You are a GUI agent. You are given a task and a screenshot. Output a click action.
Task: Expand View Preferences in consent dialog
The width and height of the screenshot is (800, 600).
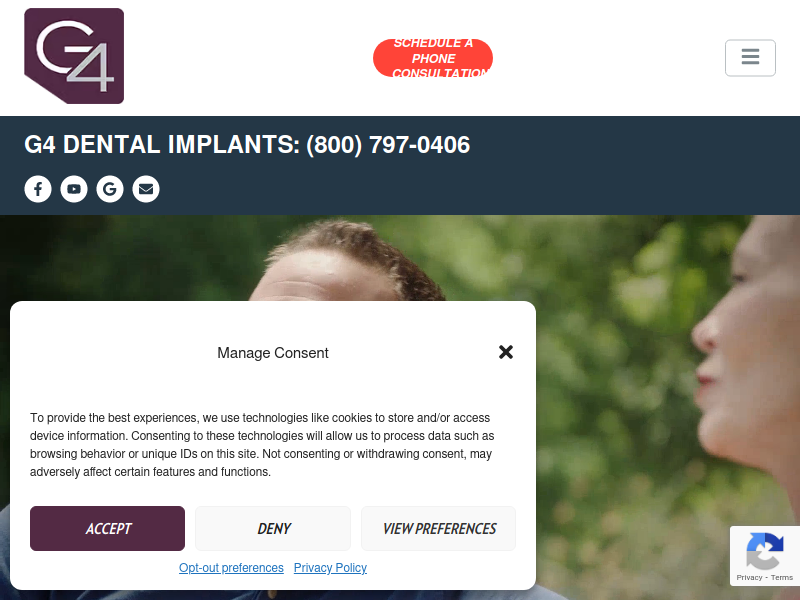(439, 529)
